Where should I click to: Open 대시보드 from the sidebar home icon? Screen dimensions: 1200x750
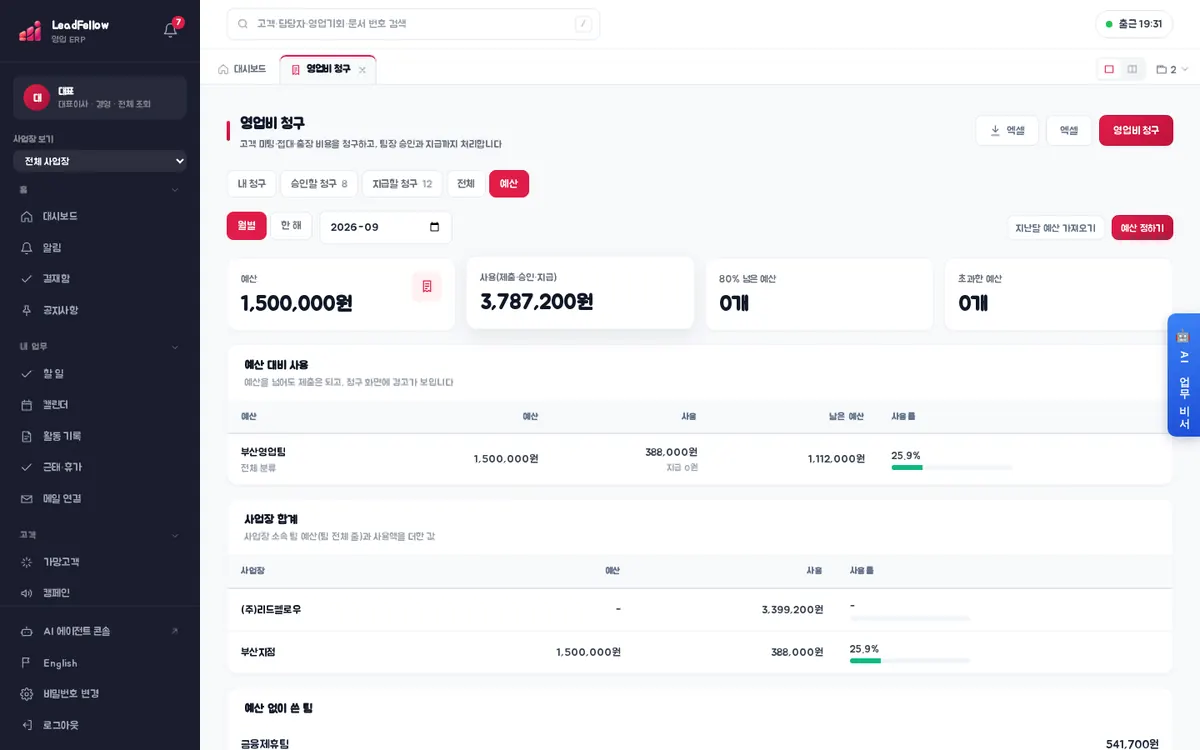(x=27, y=216)
